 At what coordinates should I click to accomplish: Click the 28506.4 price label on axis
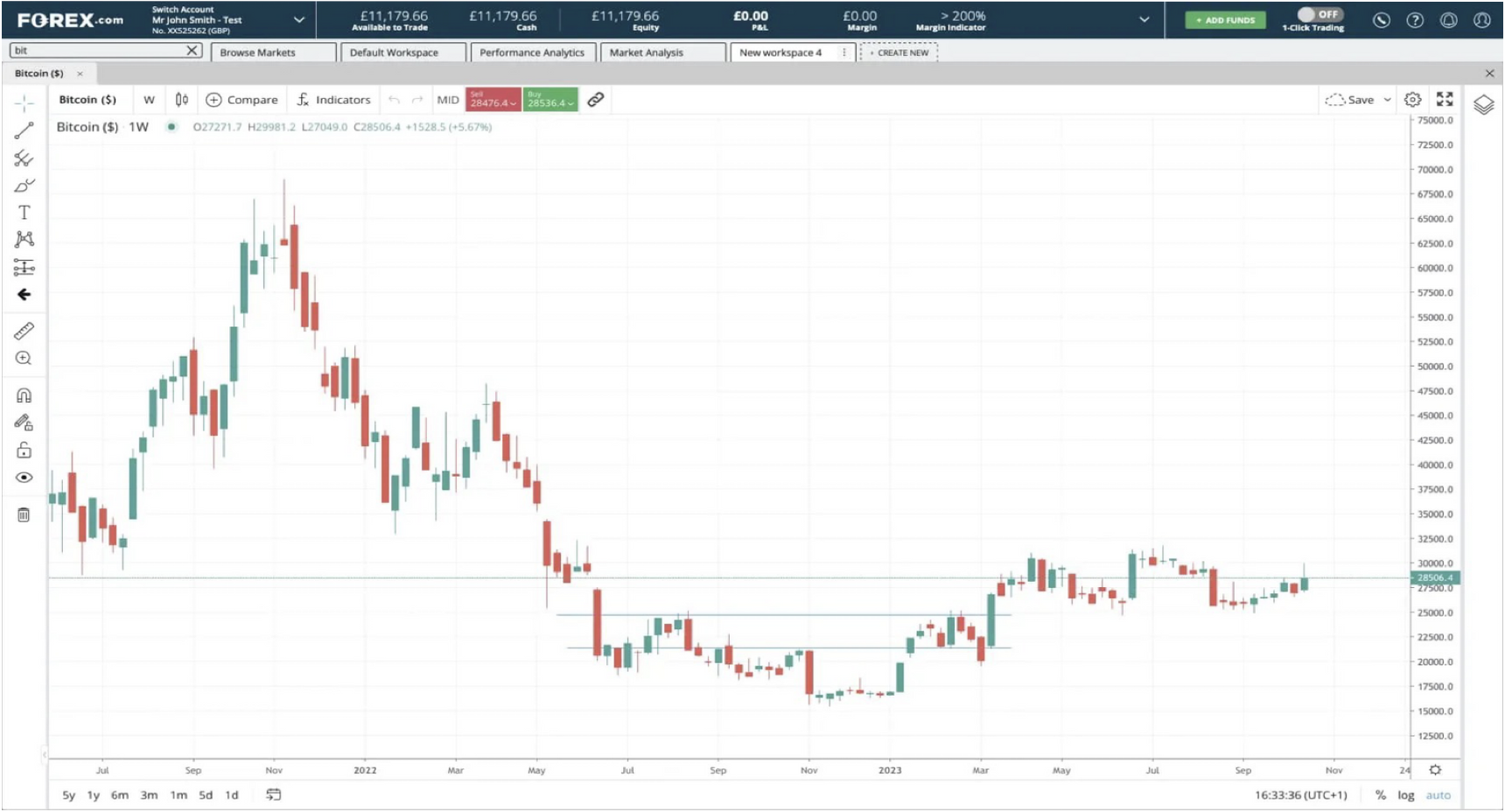[x=1434, y=577]
